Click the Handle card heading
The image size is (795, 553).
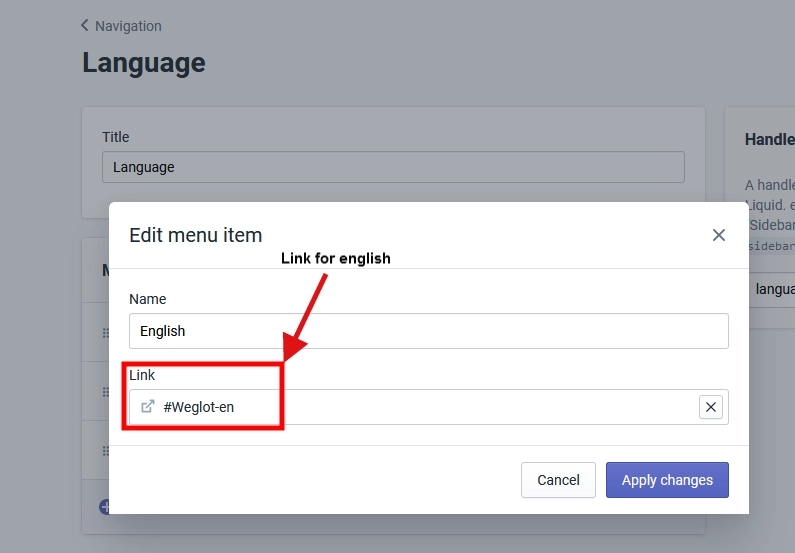pyautogui.click(x=769, y=140)
